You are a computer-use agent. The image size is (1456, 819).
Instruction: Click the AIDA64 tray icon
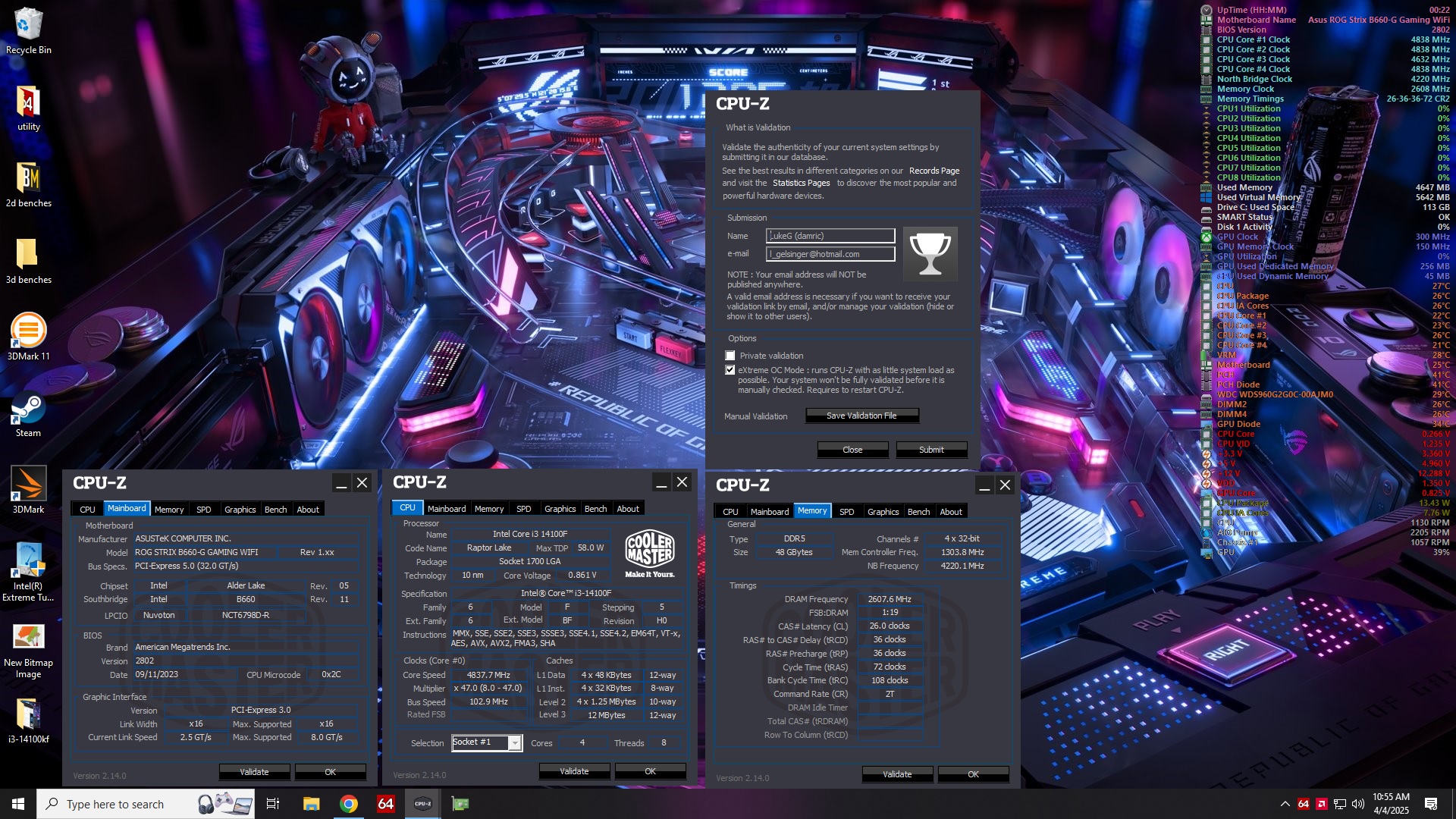click(x=1304, y=804)
